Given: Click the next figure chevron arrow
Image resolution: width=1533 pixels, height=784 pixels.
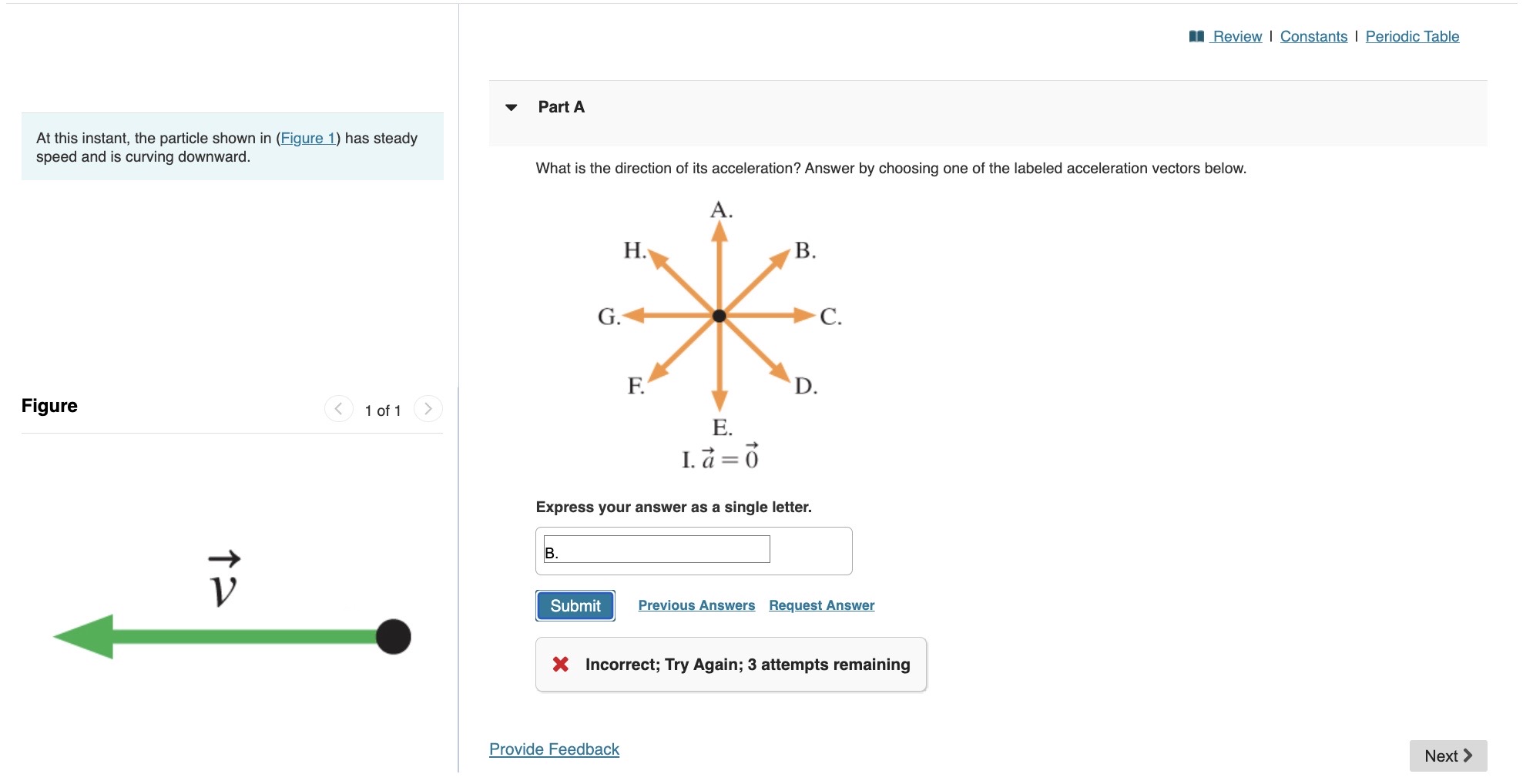Looking at the screenshot, I should tap(428, 409).
